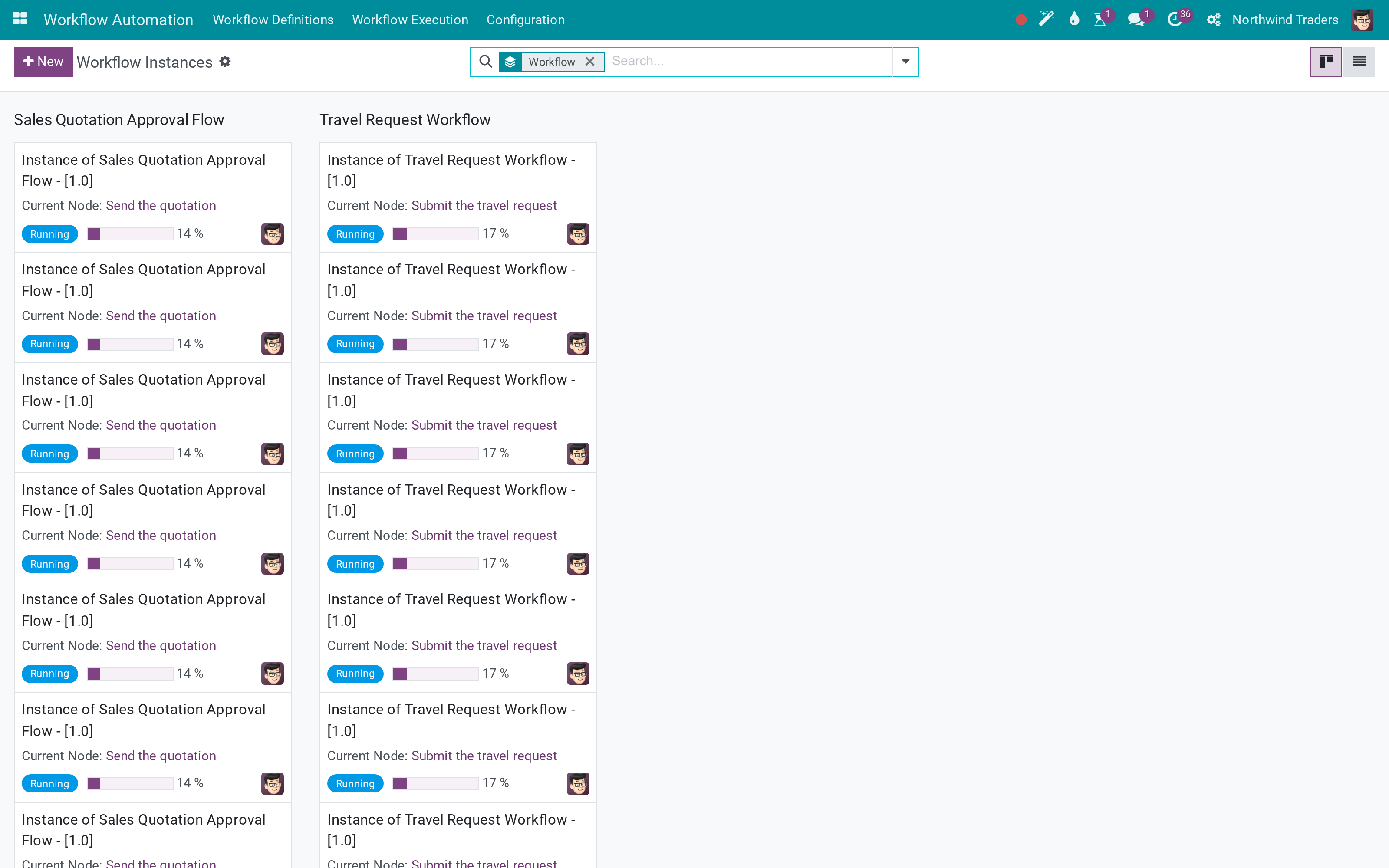This screenshot has width=1389, height=868.
Task: Open the main apps grid menu
Action: pyautogui.click(x=20, y=19)
